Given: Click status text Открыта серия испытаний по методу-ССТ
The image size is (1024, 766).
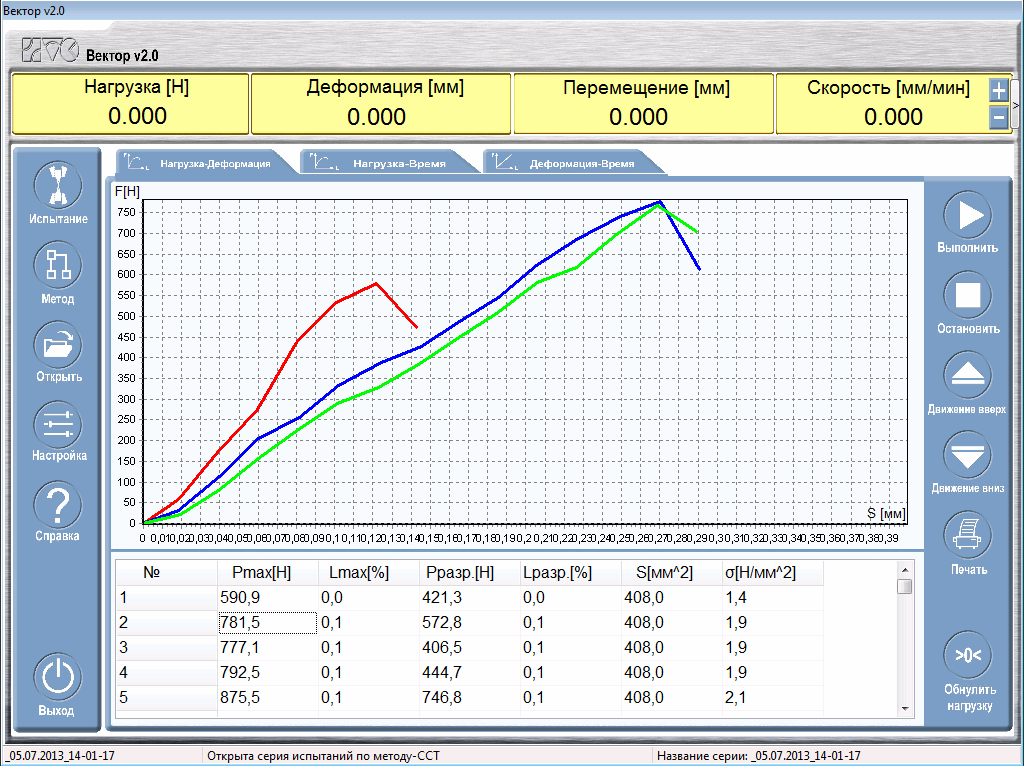Looking at the screenshot, I should coord(323,756).
